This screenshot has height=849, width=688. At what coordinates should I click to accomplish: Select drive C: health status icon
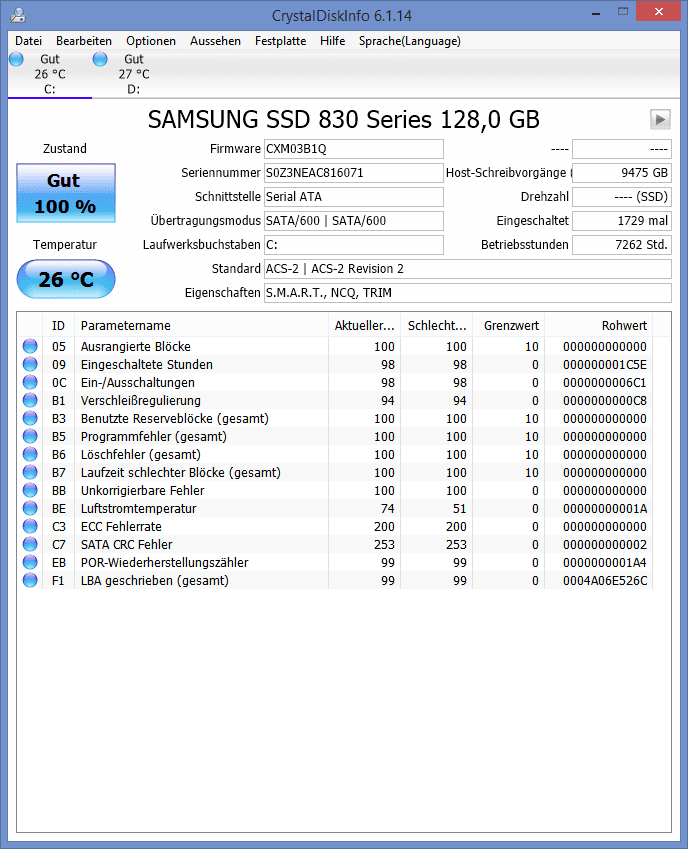pyautogui.click(x=16, y=58)
